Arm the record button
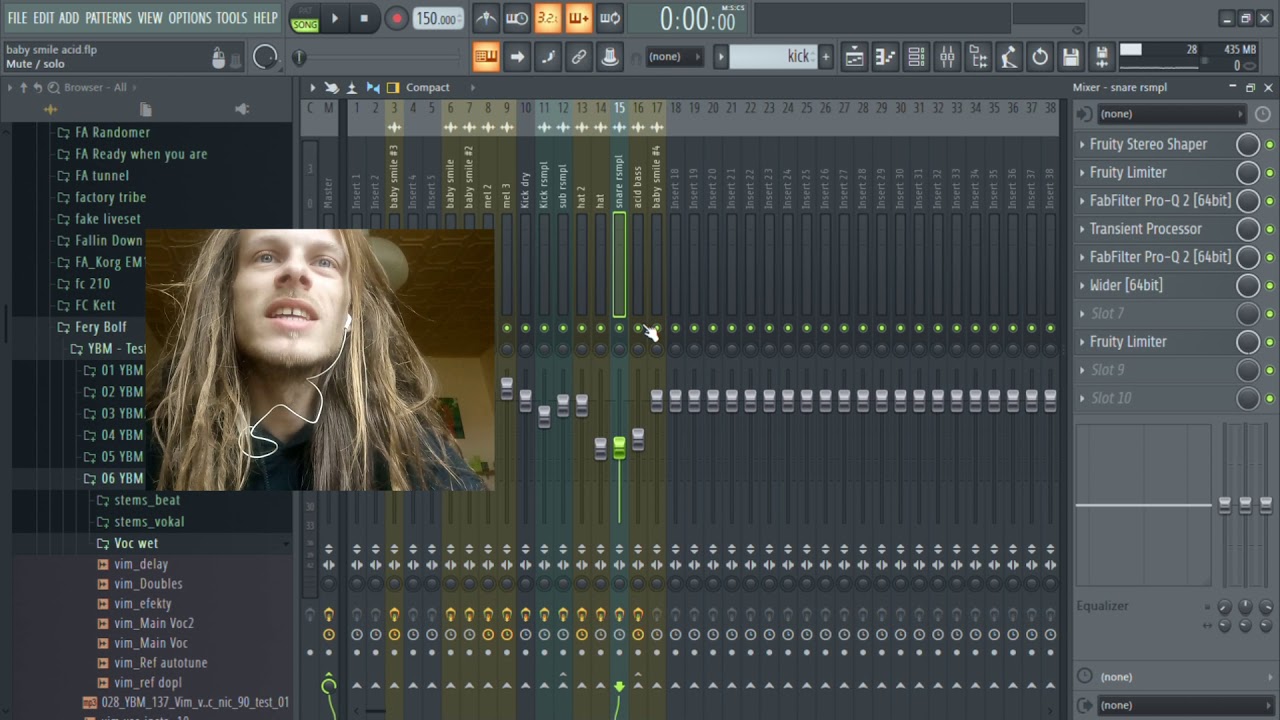 click(397, 18)
